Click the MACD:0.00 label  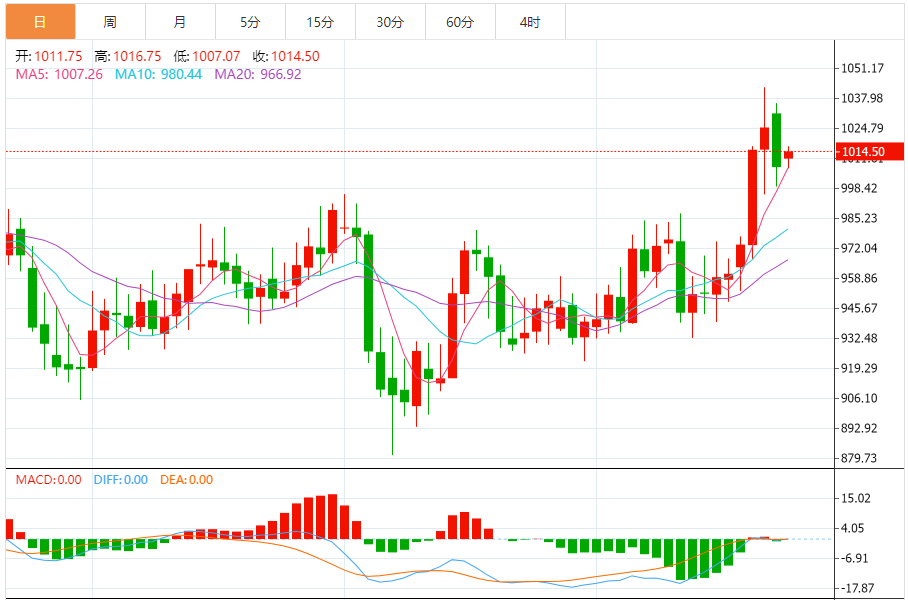pyautogui.click(x=48, y=480)
